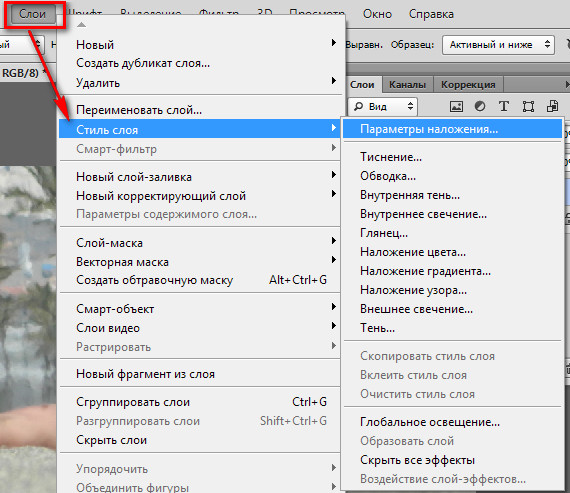The image size is (570, 493).
Task: Switch to the Каналы panel tab
Action: pos(408,85)
